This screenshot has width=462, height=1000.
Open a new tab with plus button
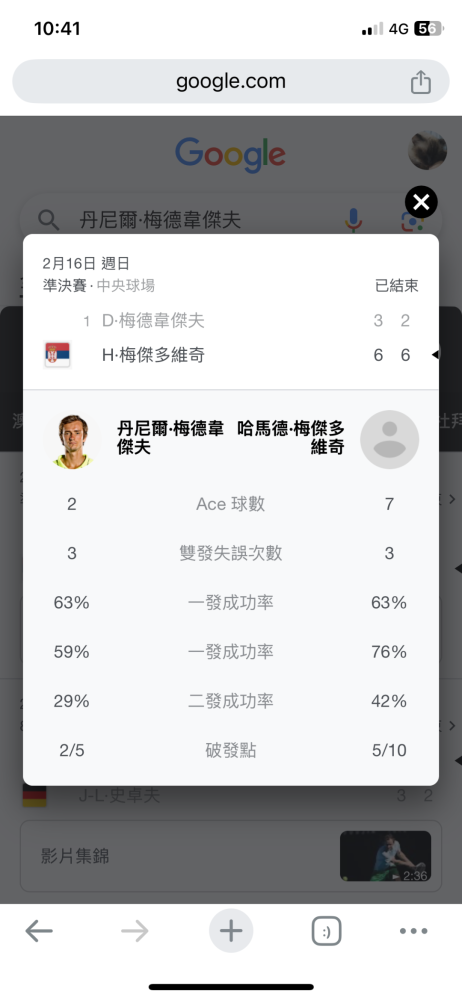pos(231,931)
